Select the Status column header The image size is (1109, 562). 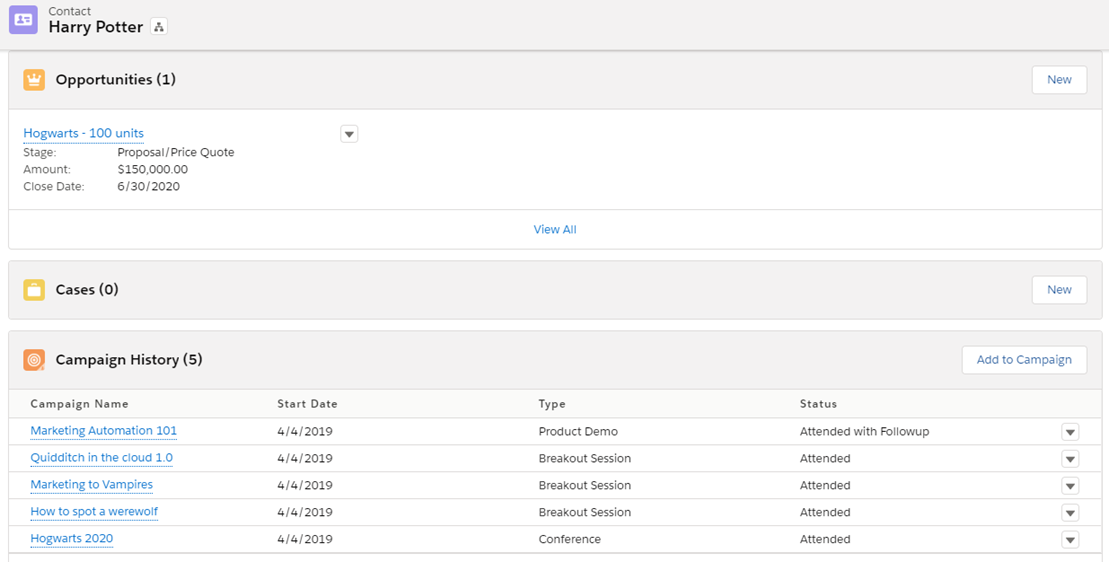click(x=818, y=404)
